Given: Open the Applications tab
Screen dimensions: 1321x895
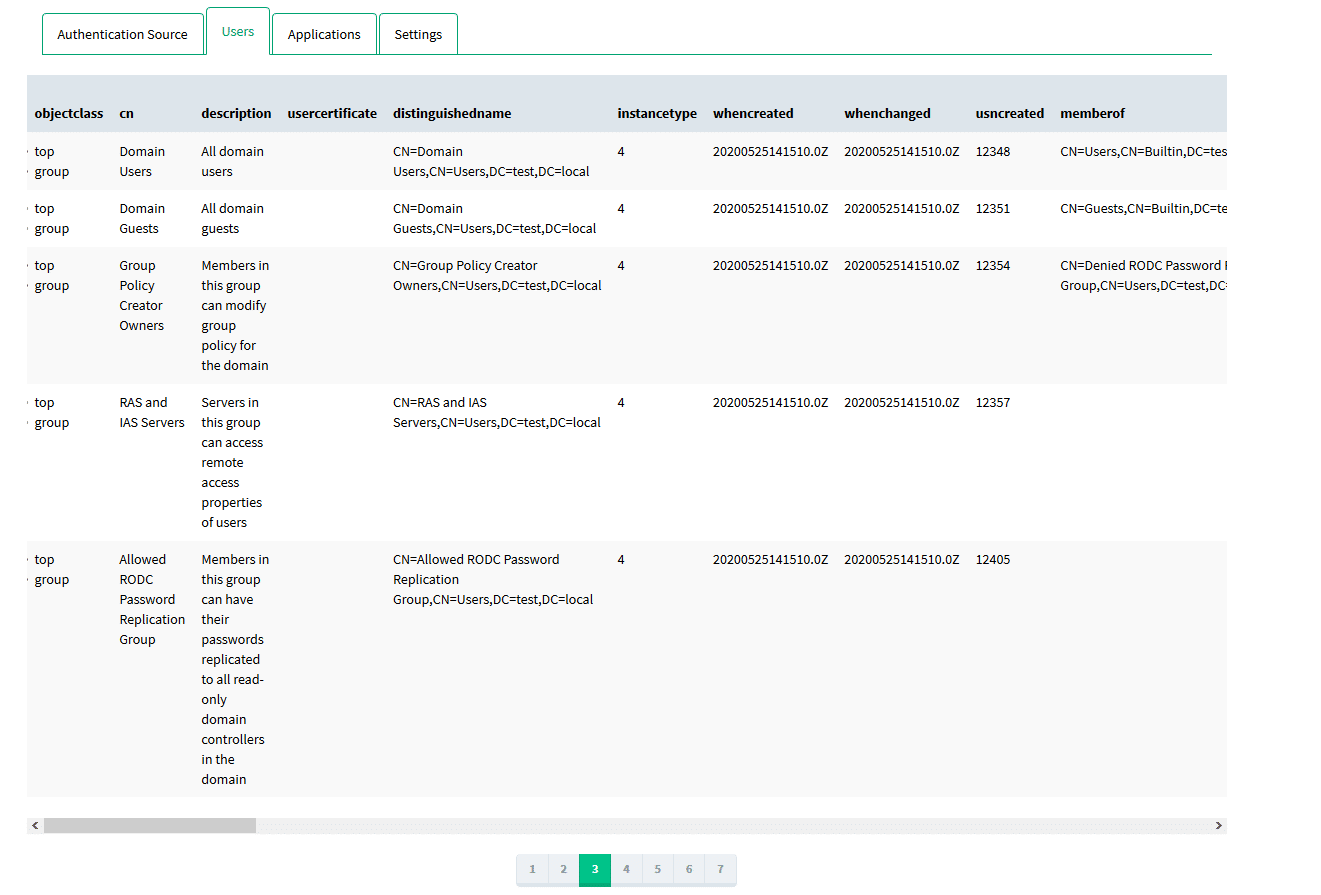Looking at the screenshot, I should (x=324, y=34).
